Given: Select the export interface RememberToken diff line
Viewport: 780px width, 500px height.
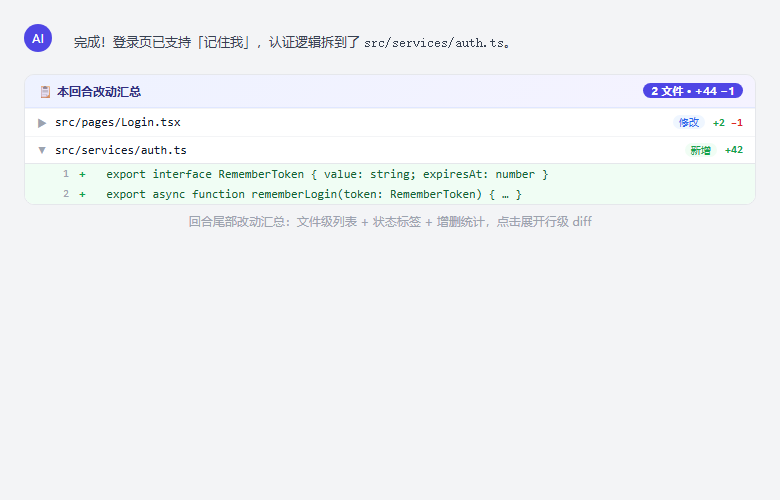Looking at the screenshot, I should (x=390, y=174).
